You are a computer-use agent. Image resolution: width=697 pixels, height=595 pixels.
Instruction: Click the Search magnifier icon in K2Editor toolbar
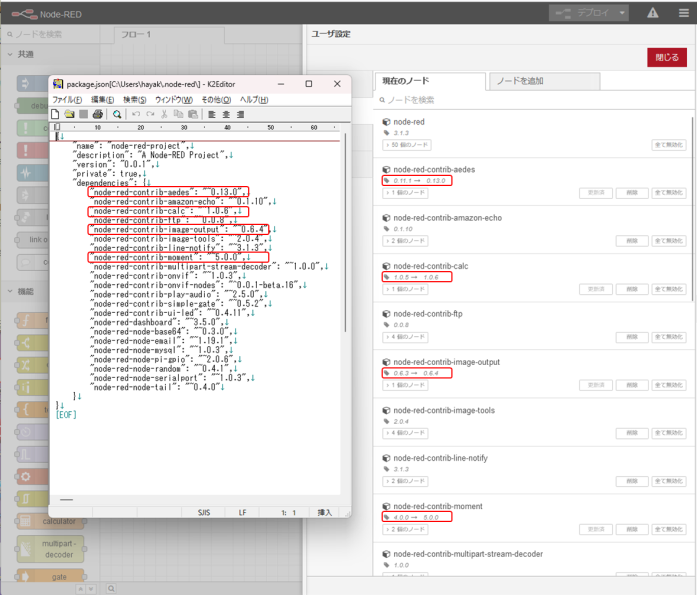(x=117, y=114)
